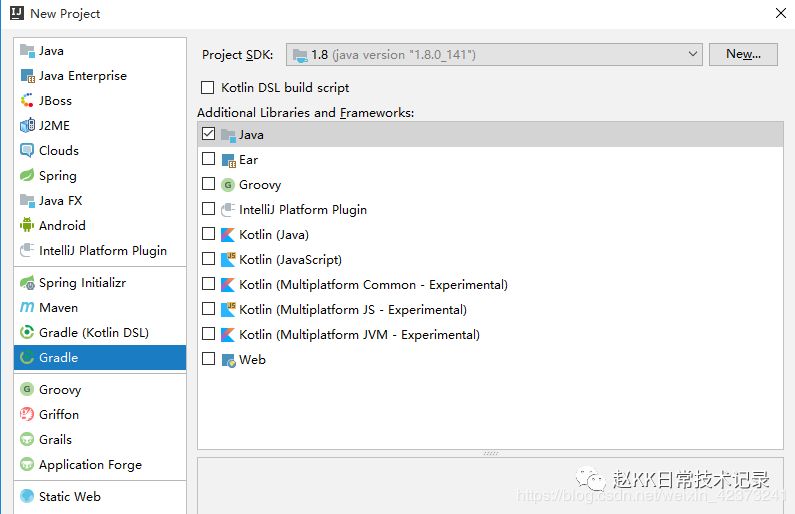This screenshot has height=514, width=795.
Task: Select the Clouds icon in project list
Action: 27,151
